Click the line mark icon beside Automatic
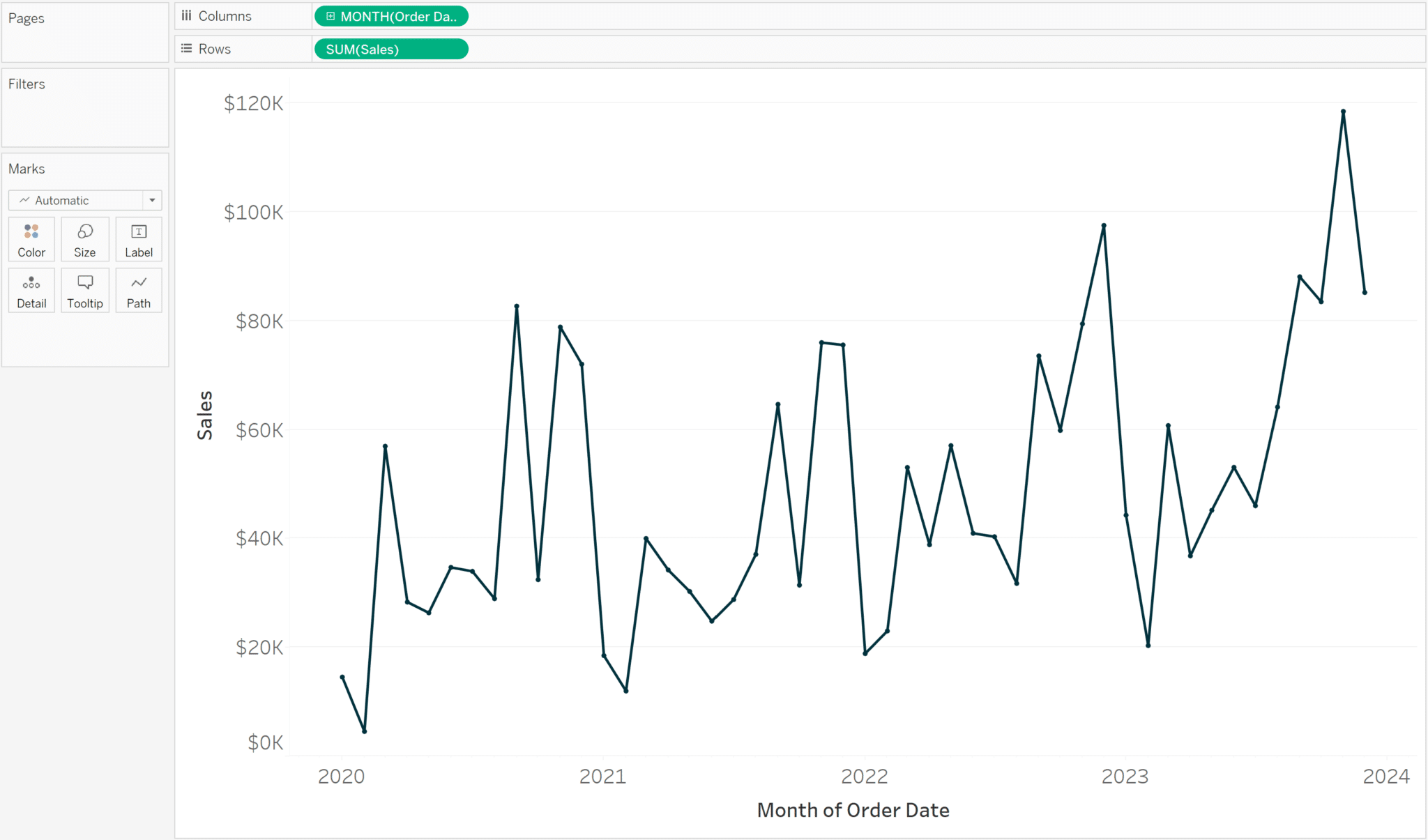Image resolution: width=1428 pixels, height=840 pixels. coord(23,200)
